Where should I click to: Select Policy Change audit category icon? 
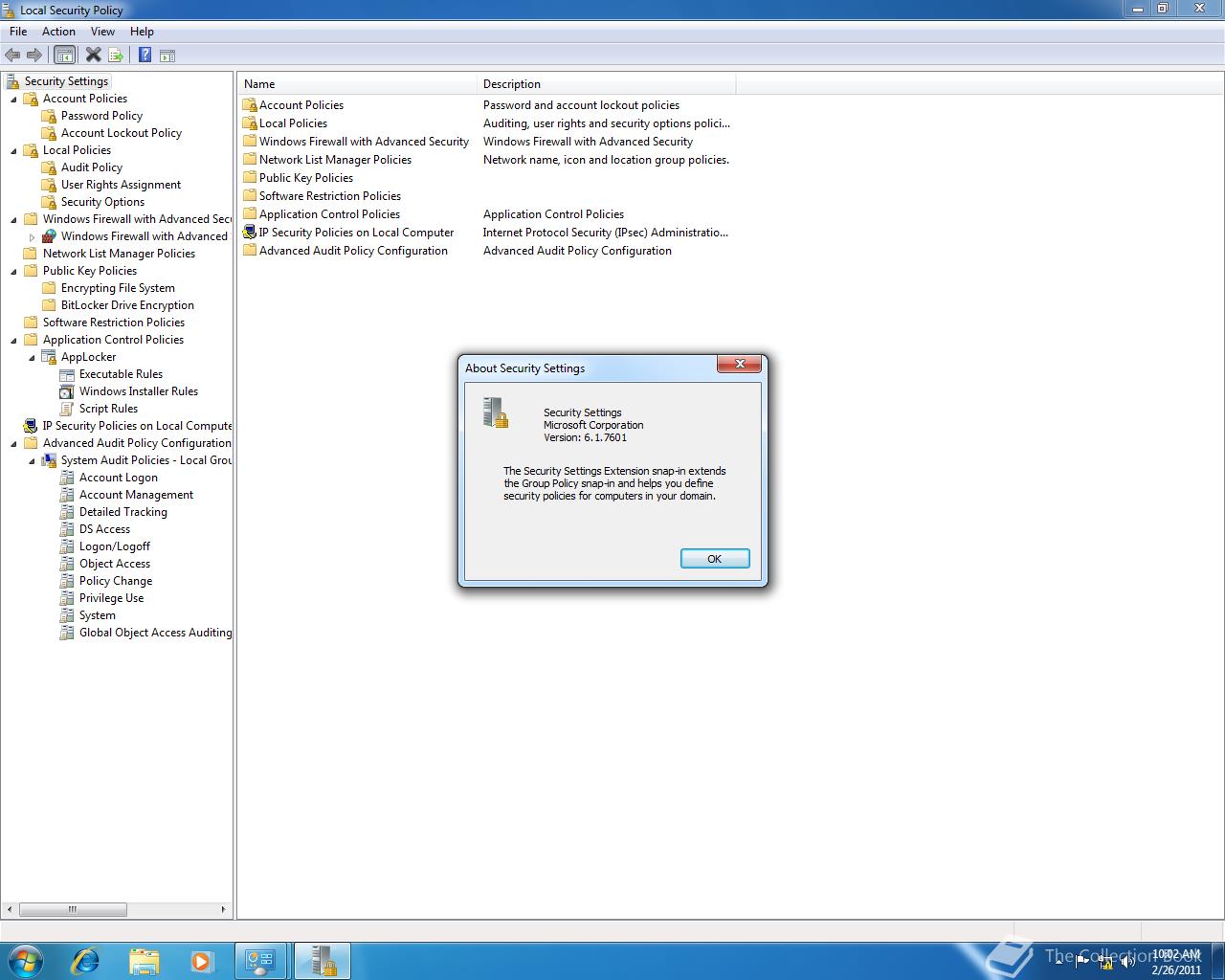pos(67,581)
